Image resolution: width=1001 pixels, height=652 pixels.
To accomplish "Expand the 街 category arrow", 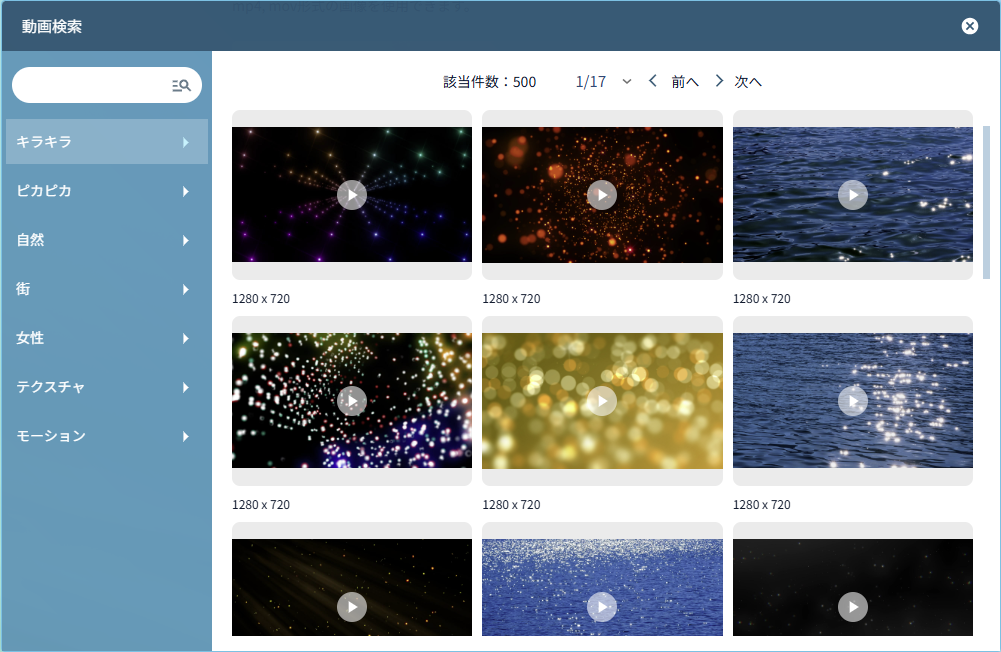I will (186, 289).
